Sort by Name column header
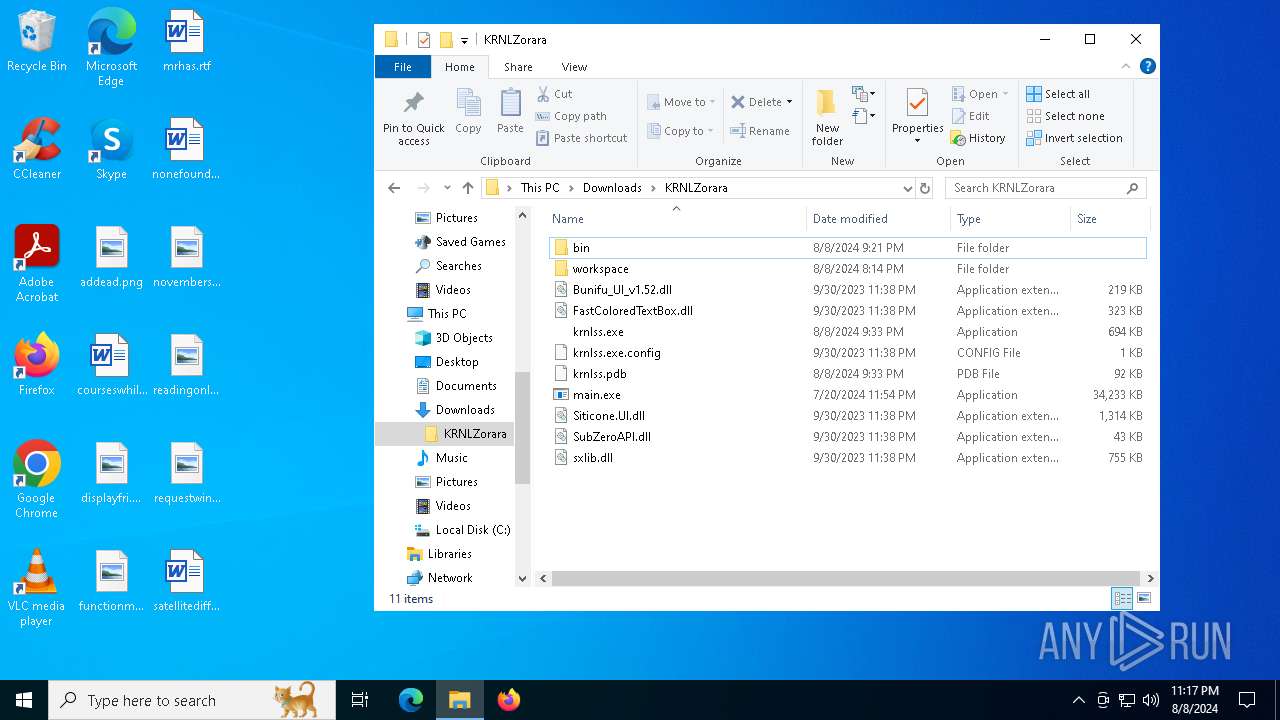This screenshot has width=1280, height=720. point(676,219)
